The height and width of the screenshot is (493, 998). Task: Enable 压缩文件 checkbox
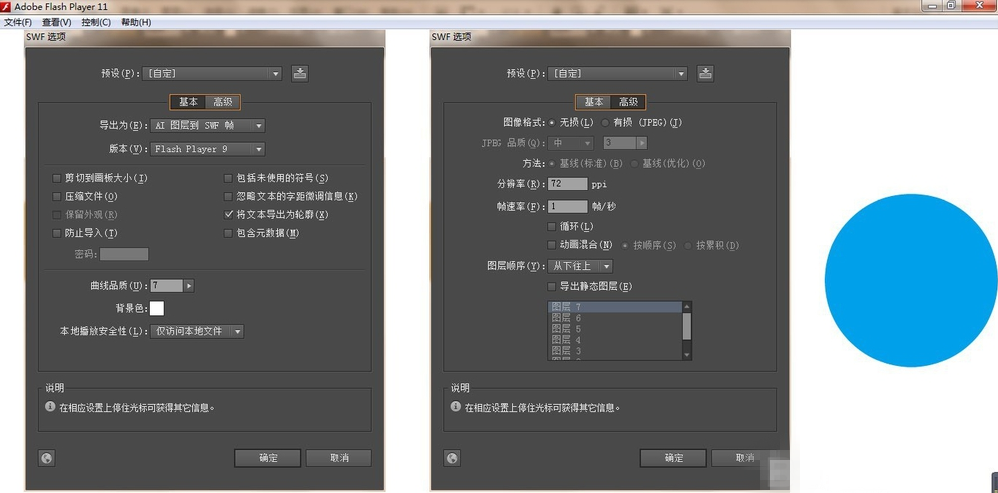(56, 197)
